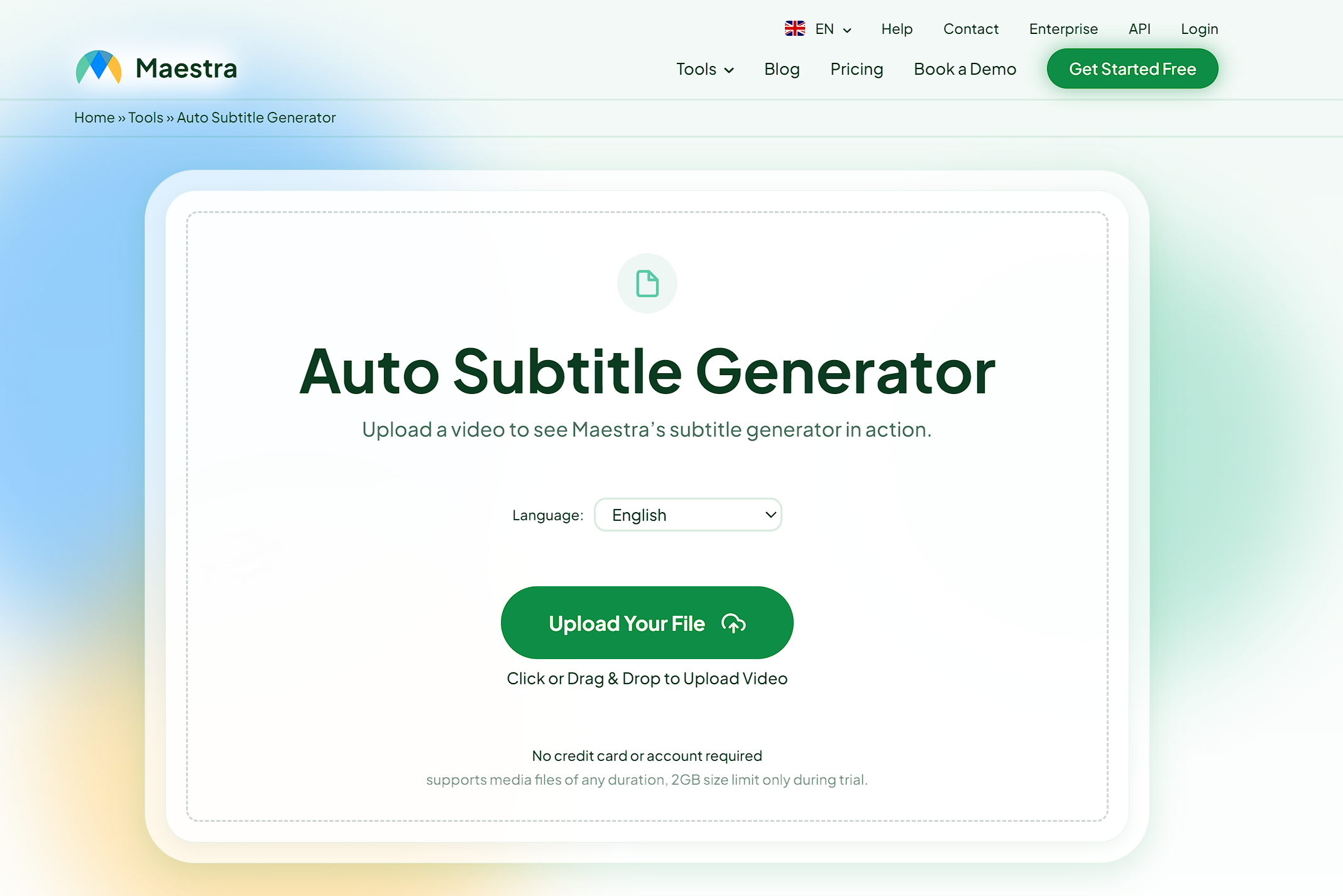The image size is (1343, 896).
Task: Open the API page
Action: click(1139, 29)
